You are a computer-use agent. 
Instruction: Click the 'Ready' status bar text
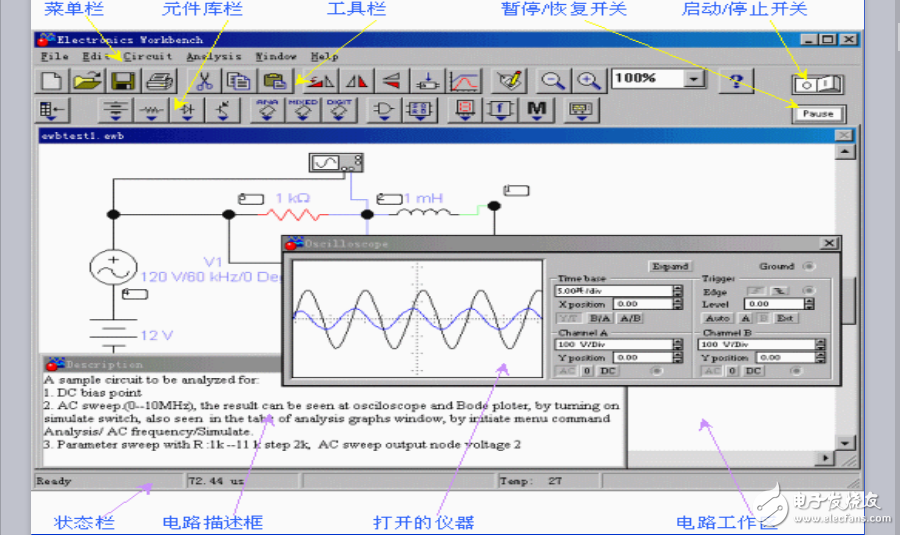(54, 481)
